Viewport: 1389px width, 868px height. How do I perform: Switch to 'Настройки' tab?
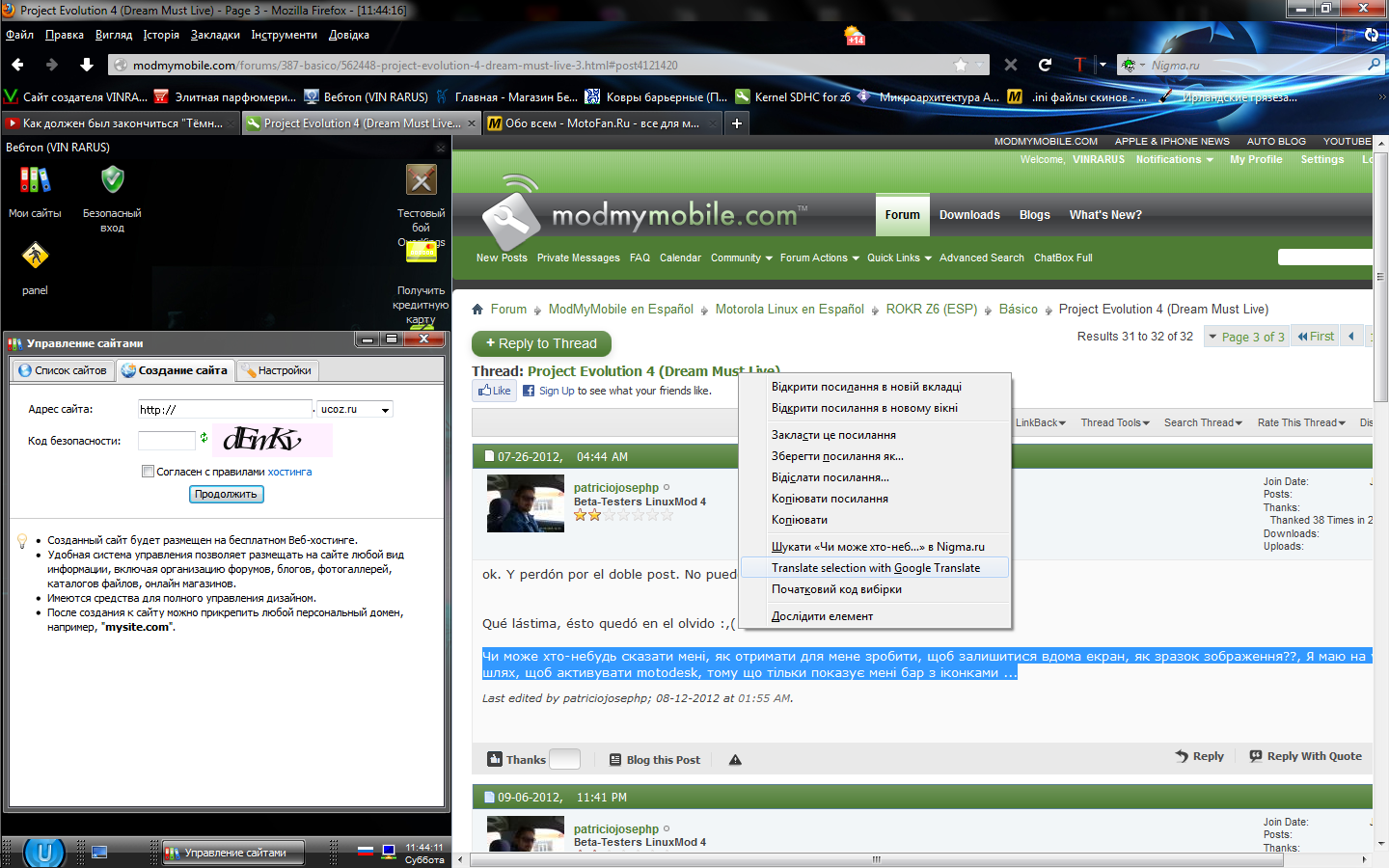(277, 370)
